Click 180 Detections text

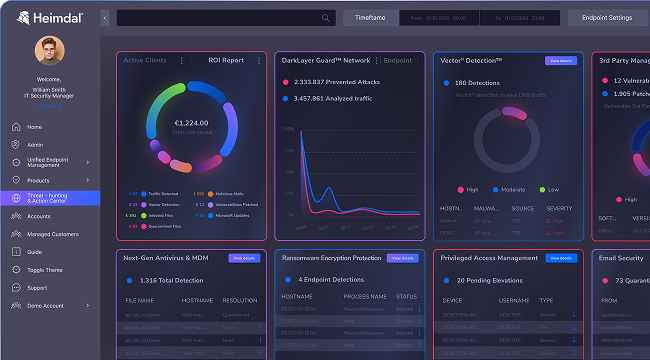477,83
